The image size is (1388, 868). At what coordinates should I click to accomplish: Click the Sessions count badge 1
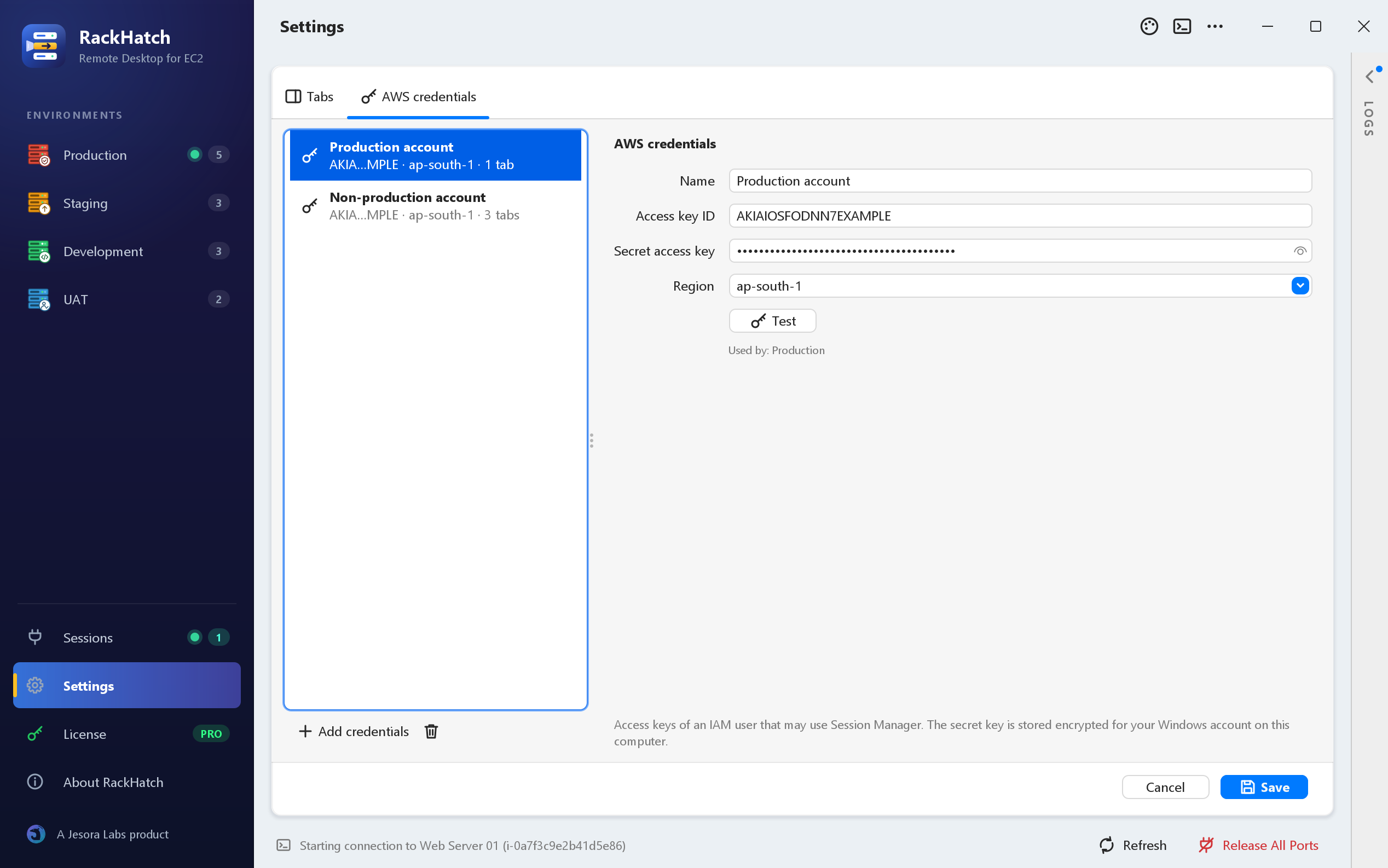tap(219, 637)
